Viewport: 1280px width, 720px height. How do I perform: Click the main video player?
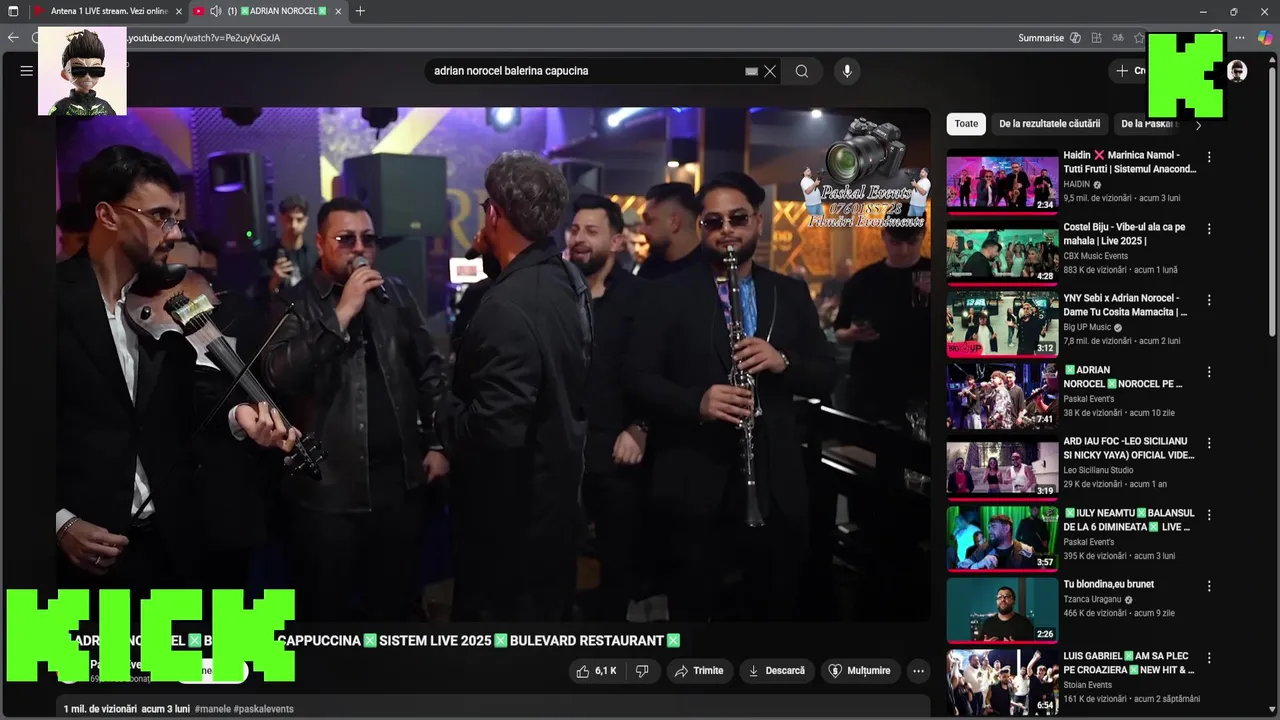pos(493,364)
